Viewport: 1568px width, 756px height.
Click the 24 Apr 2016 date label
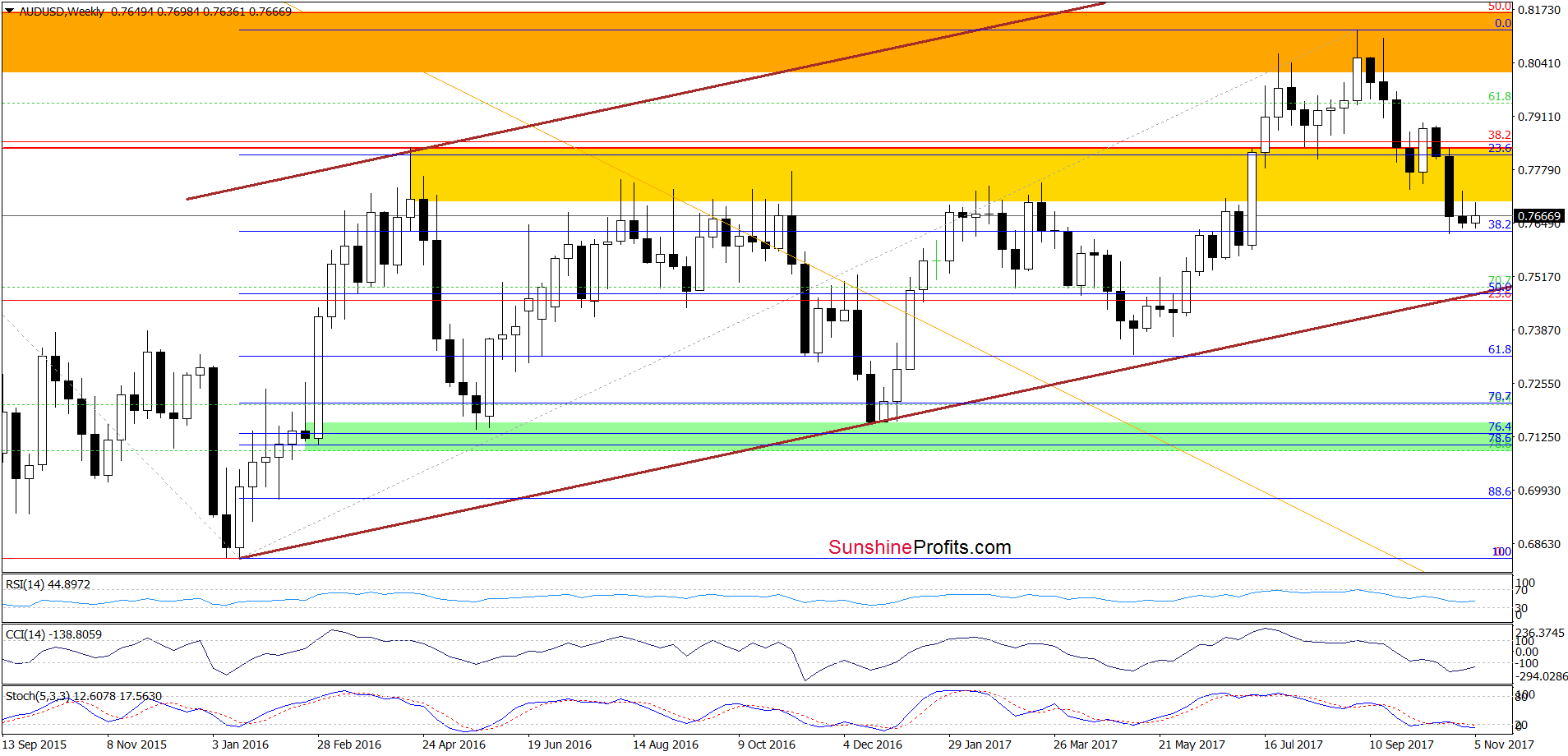pyautogui.click(x=454, y=744)
